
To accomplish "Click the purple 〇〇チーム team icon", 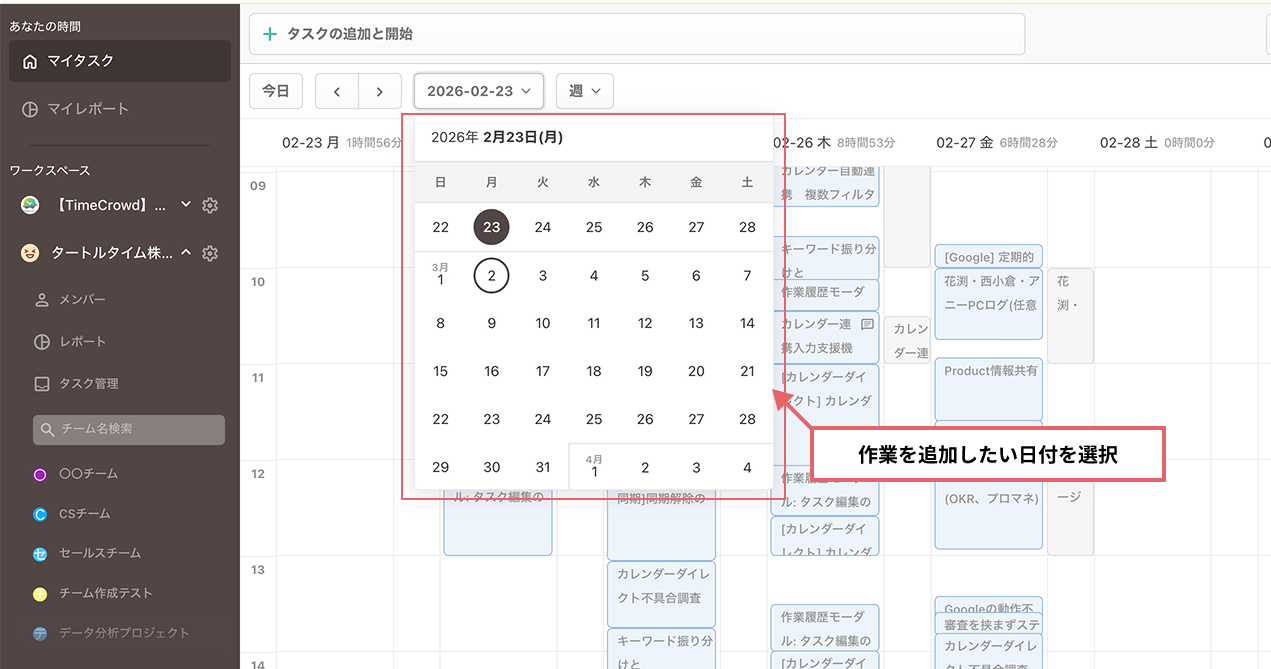I will [40, 474].
